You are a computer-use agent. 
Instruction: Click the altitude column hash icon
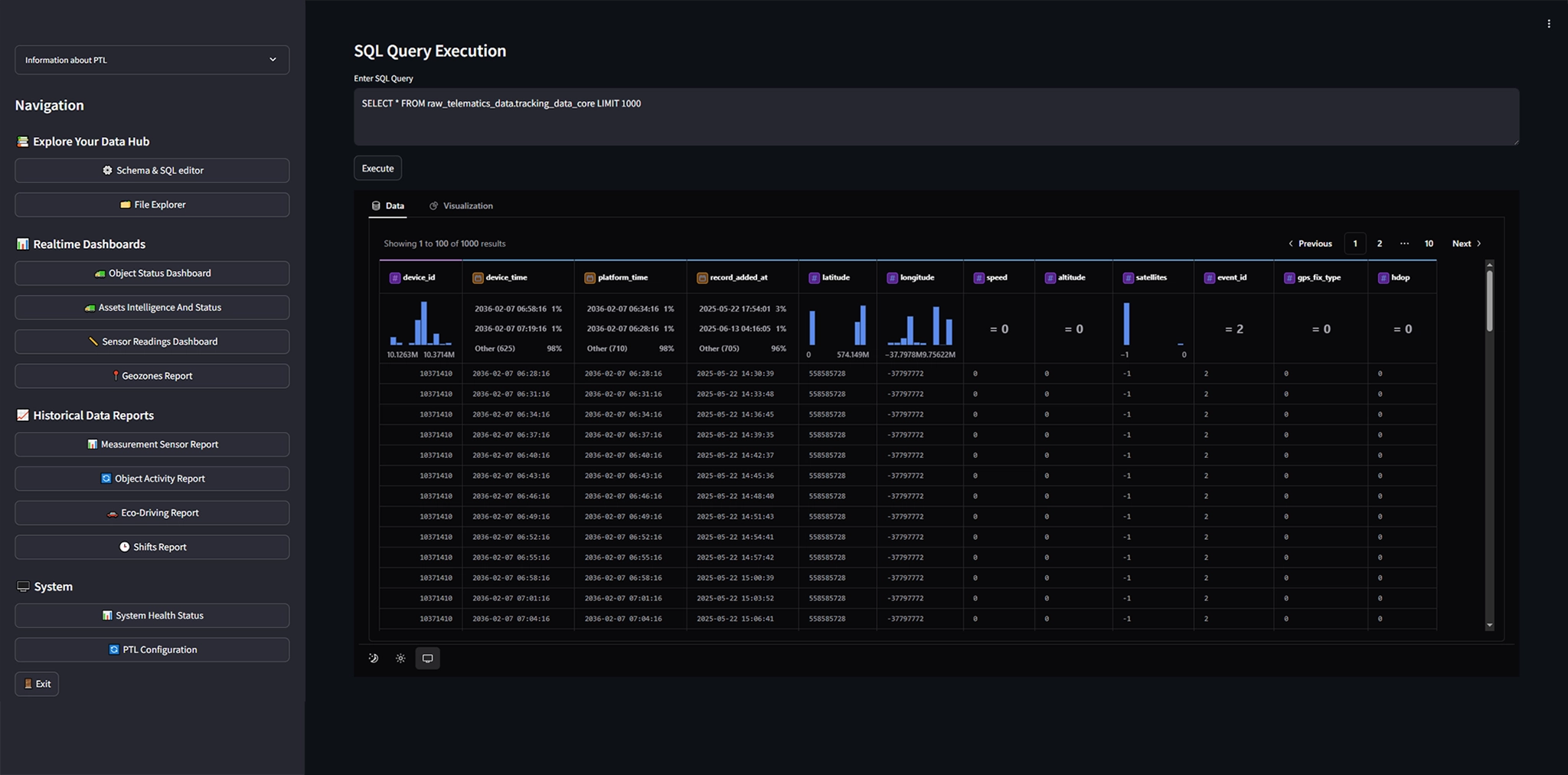point(1050,278)
